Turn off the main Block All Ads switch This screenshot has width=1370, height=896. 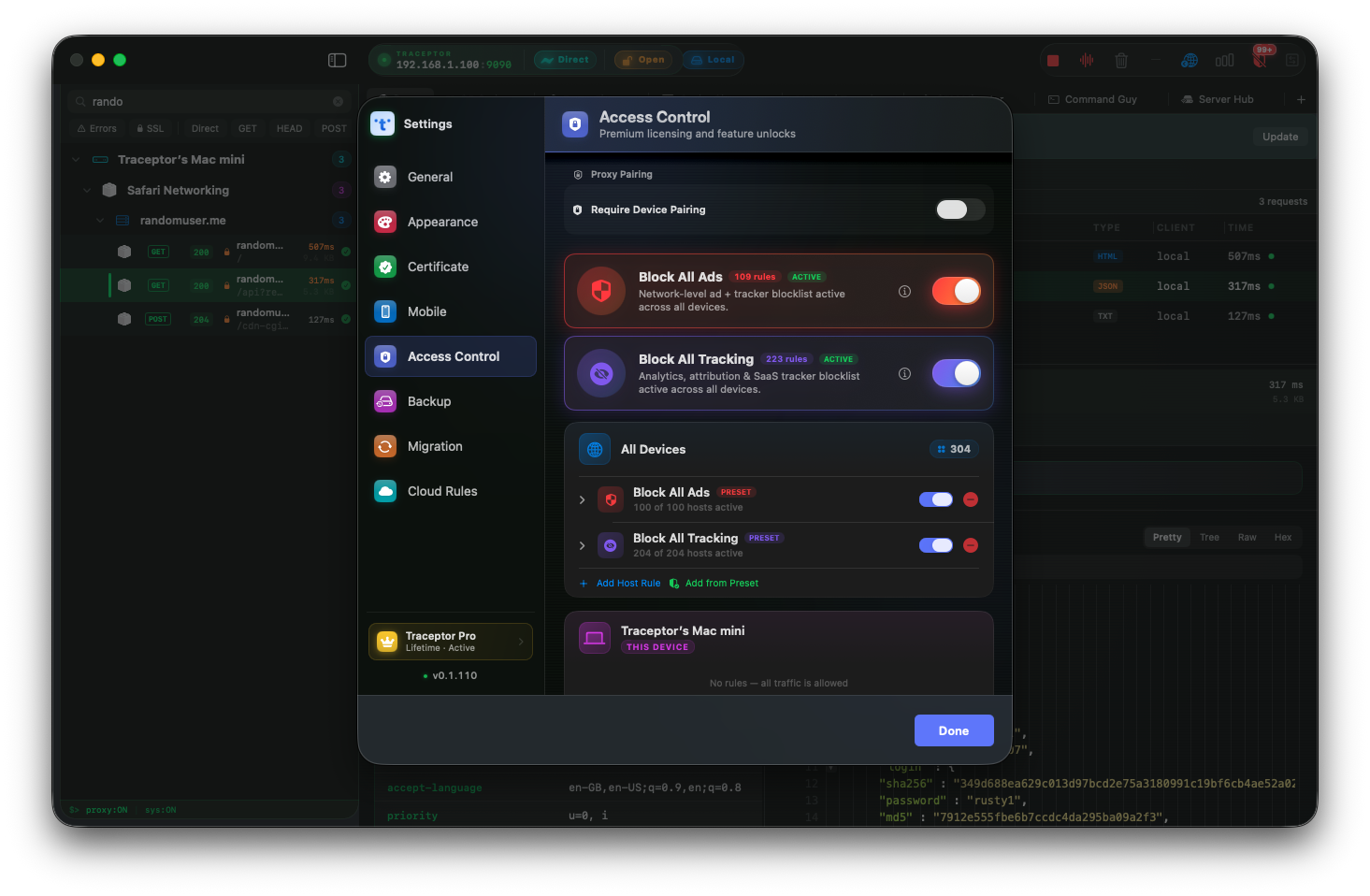point(957,291)
